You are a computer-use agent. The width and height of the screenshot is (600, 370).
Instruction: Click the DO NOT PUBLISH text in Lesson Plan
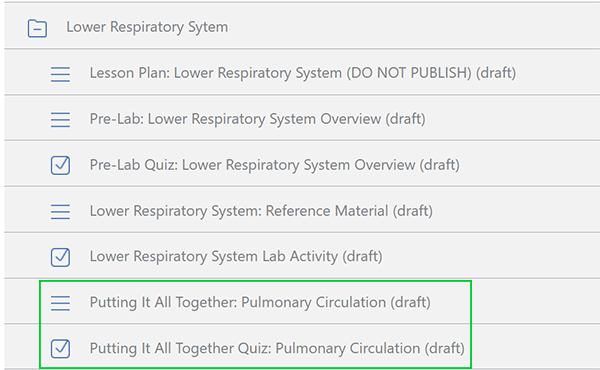(x=409, y=73)
